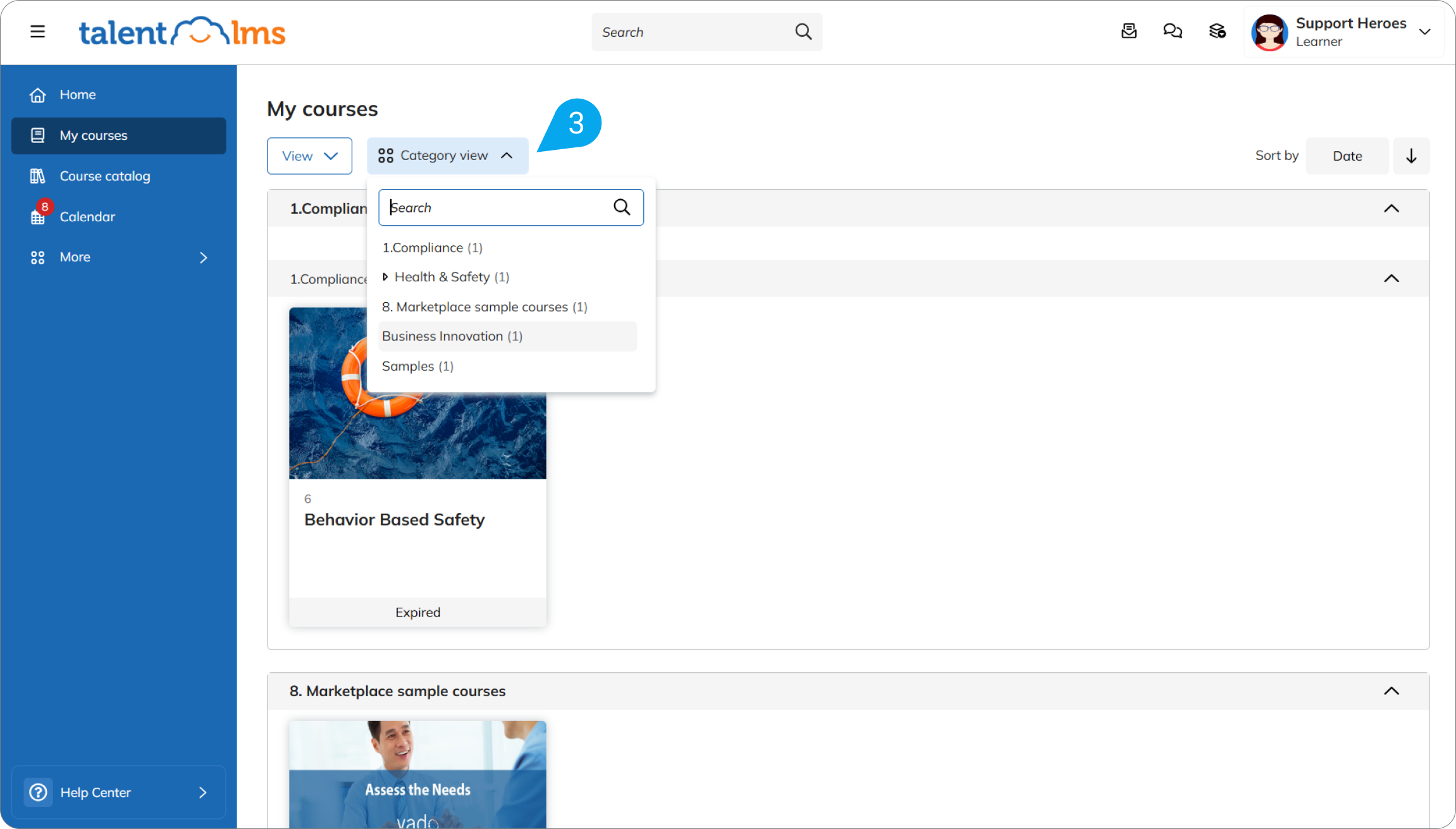Expand the Health & Safety category triangle

pos(385,277)
